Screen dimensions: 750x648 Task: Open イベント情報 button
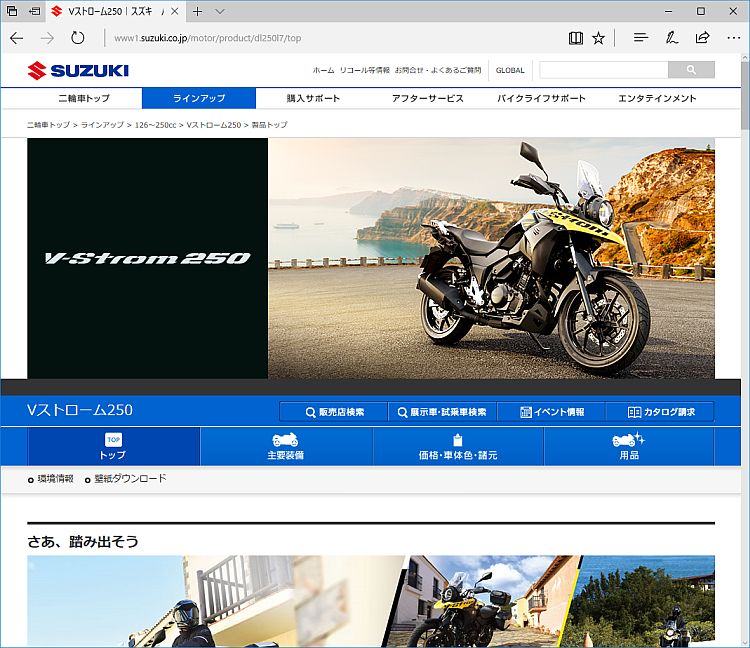[551, 412]
